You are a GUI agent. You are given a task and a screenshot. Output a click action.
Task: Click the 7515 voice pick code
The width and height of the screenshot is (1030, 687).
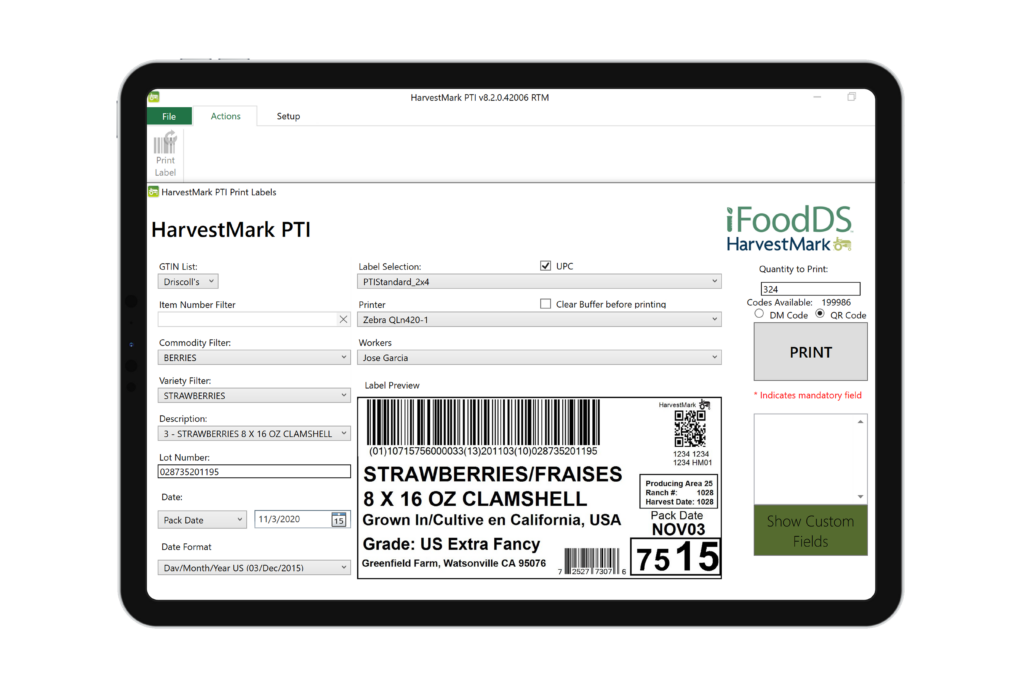tap(676, 558)
